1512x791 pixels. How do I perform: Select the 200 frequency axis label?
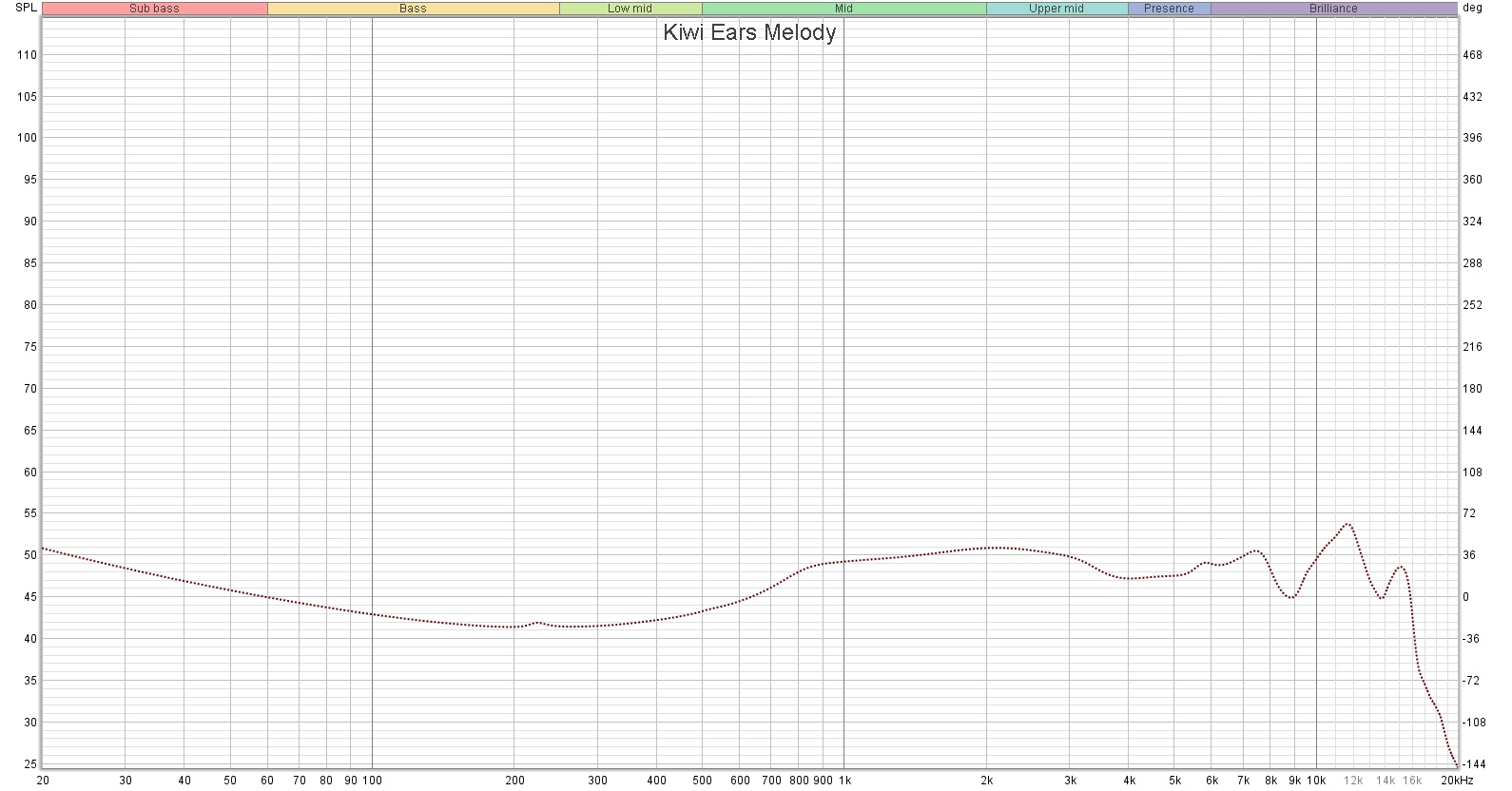(514, 781)
